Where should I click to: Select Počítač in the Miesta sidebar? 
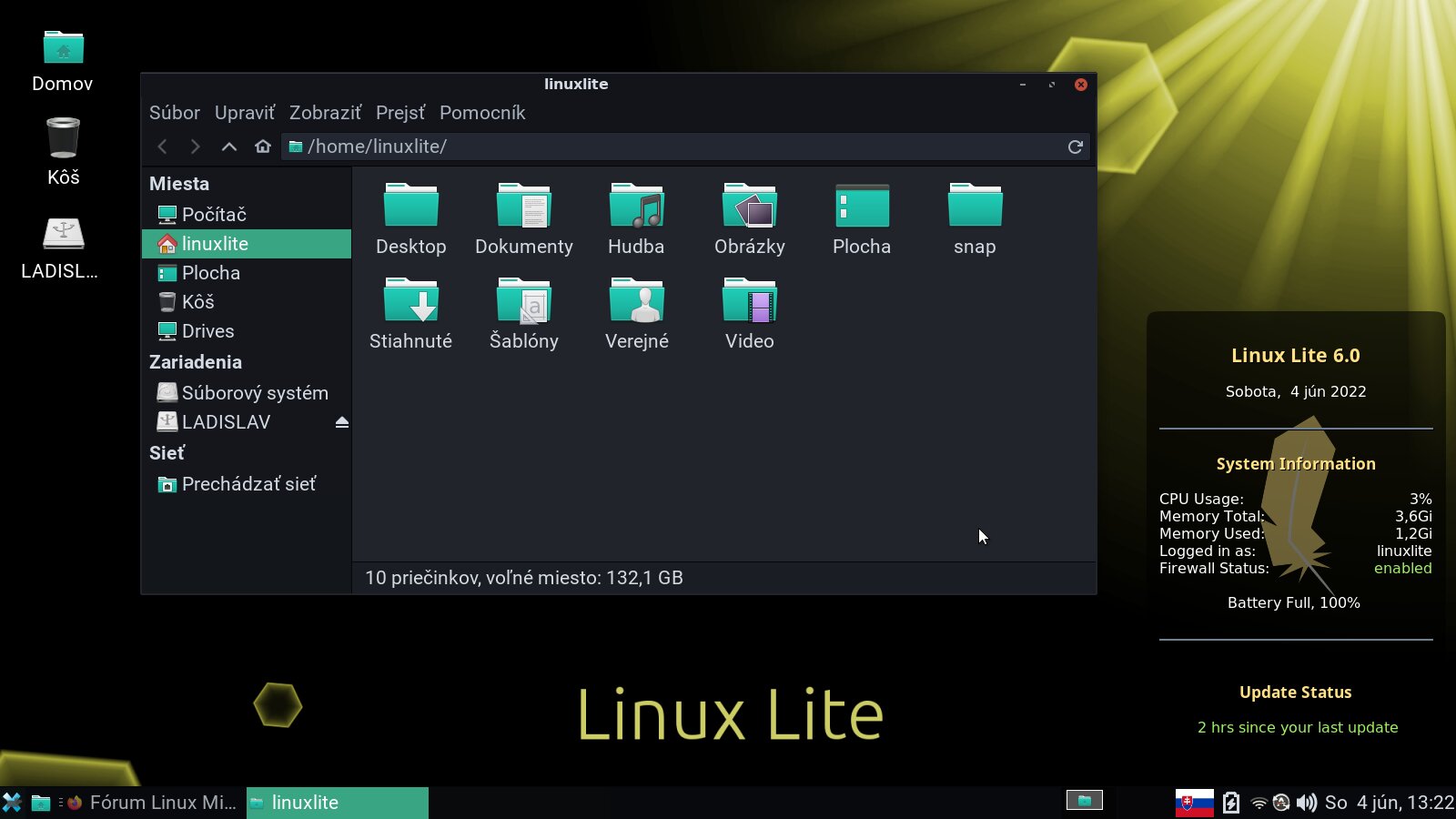214,215
